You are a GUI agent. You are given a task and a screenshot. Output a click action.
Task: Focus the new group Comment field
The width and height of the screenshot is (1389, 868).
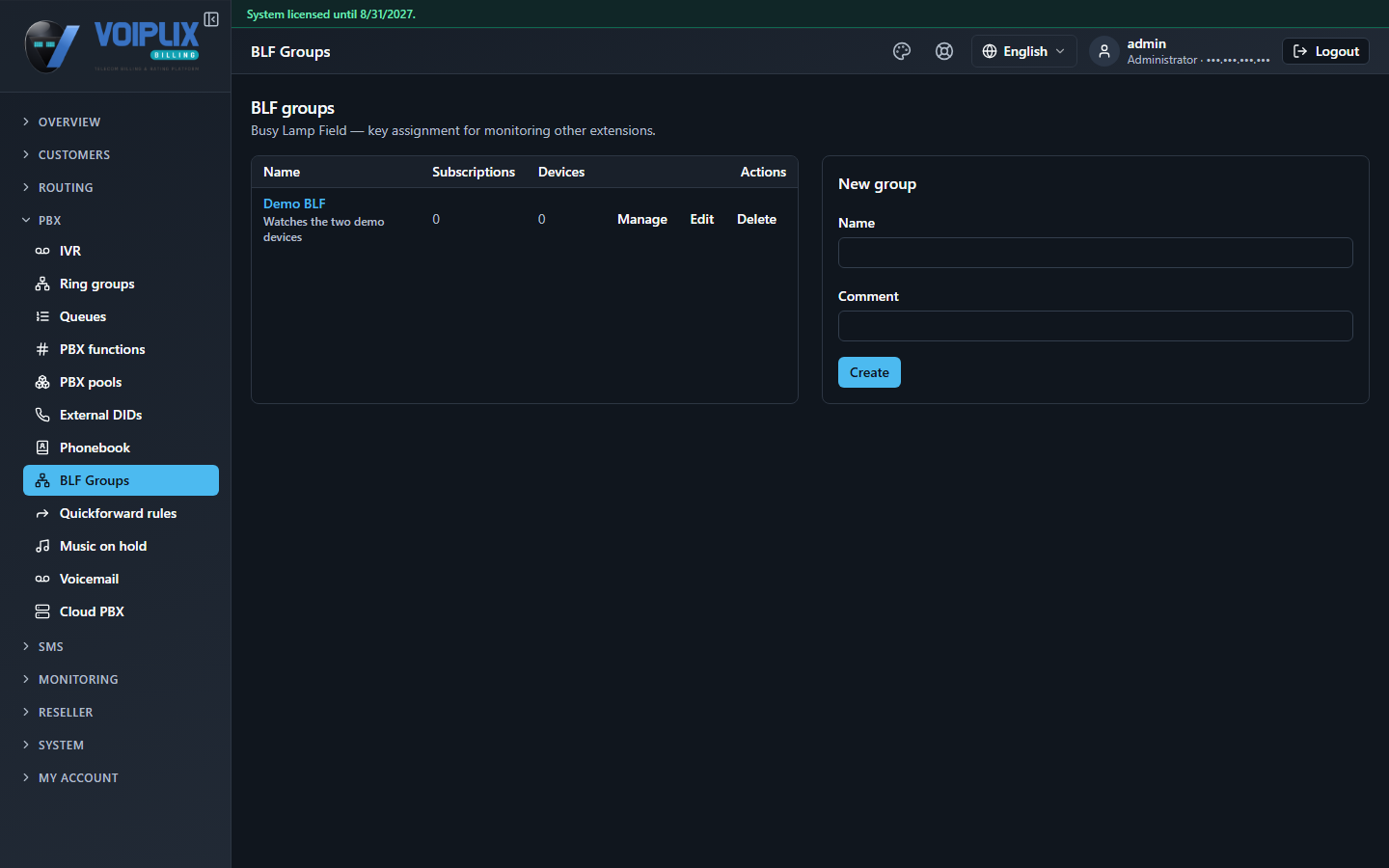click(x=1096, y=326)
